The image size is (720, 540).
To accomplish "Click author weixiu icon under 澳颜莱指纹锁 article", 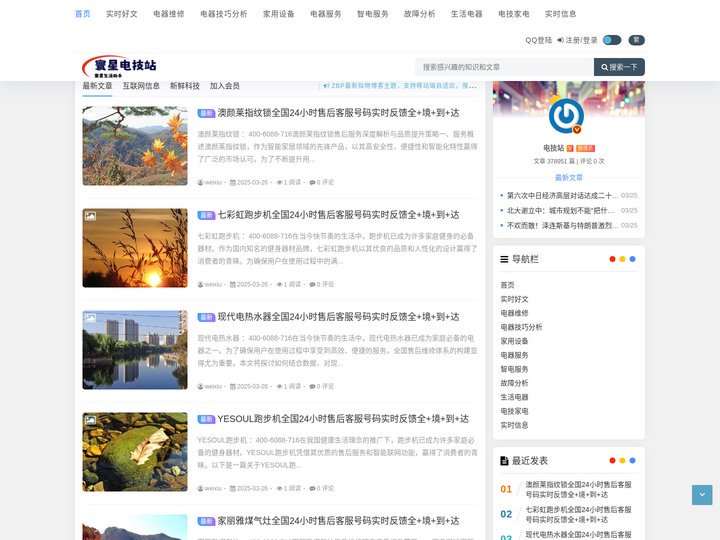I will point(200,182).
